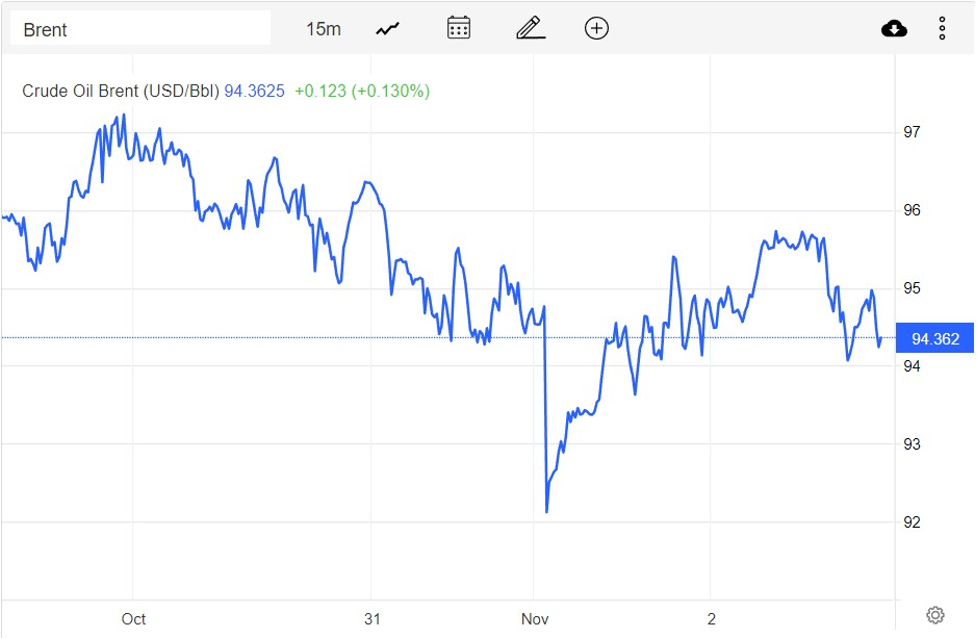Select the pencil drawing tool

click(530, 28)
